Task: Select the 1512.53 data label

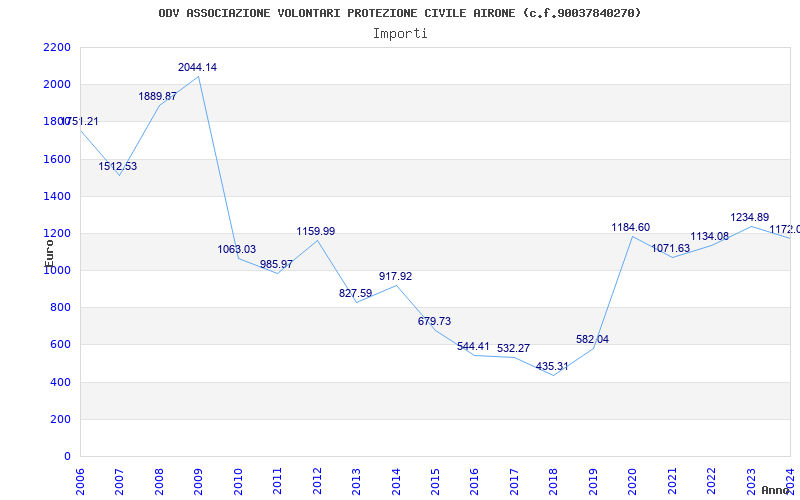Action: (118, 166)
